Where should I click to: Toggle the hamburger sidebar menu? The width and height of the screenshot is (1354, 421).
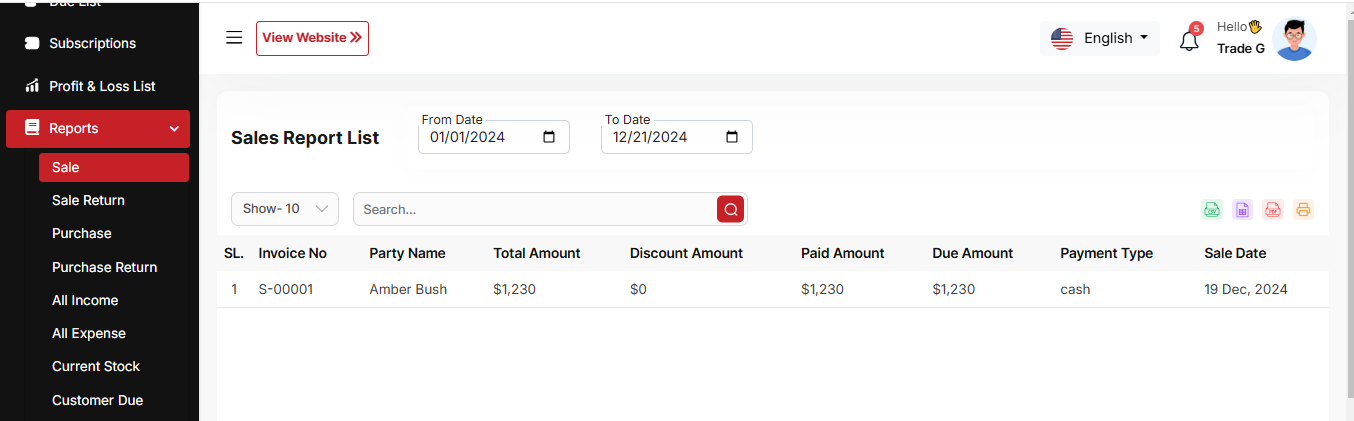[x=234, y=38]
